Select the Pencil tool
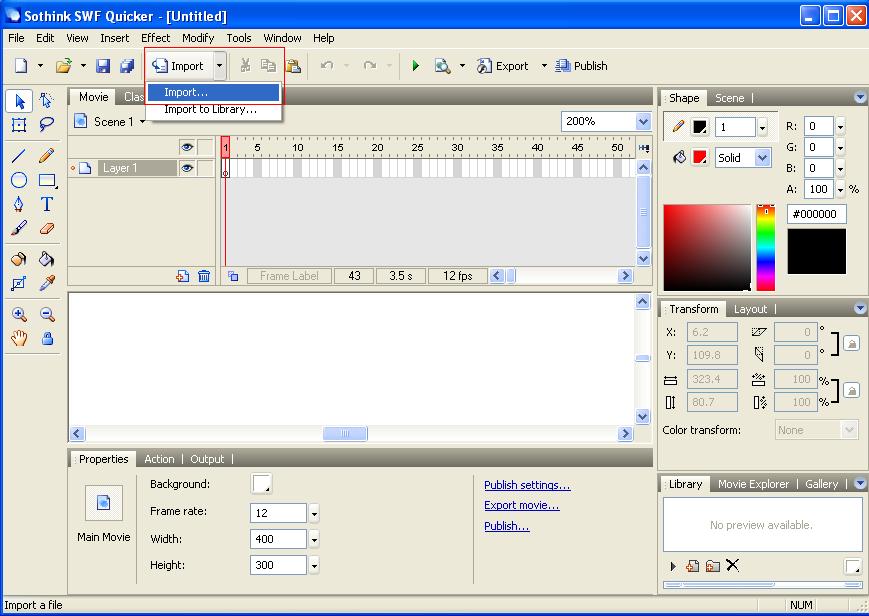Screen dimensions: 869x616 (47, 156)
